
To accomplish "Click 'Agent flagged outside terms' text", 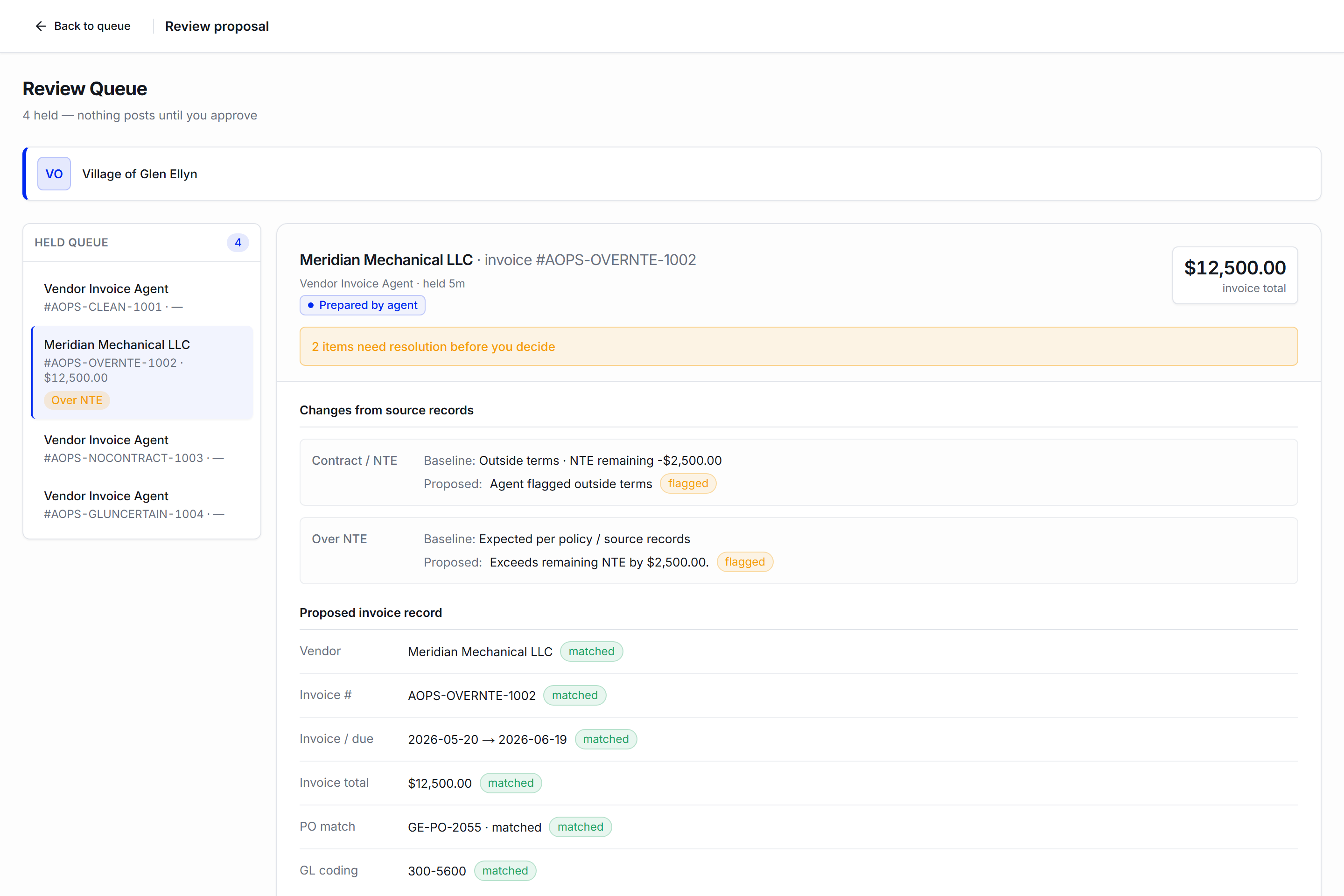I will pos(571,484).
